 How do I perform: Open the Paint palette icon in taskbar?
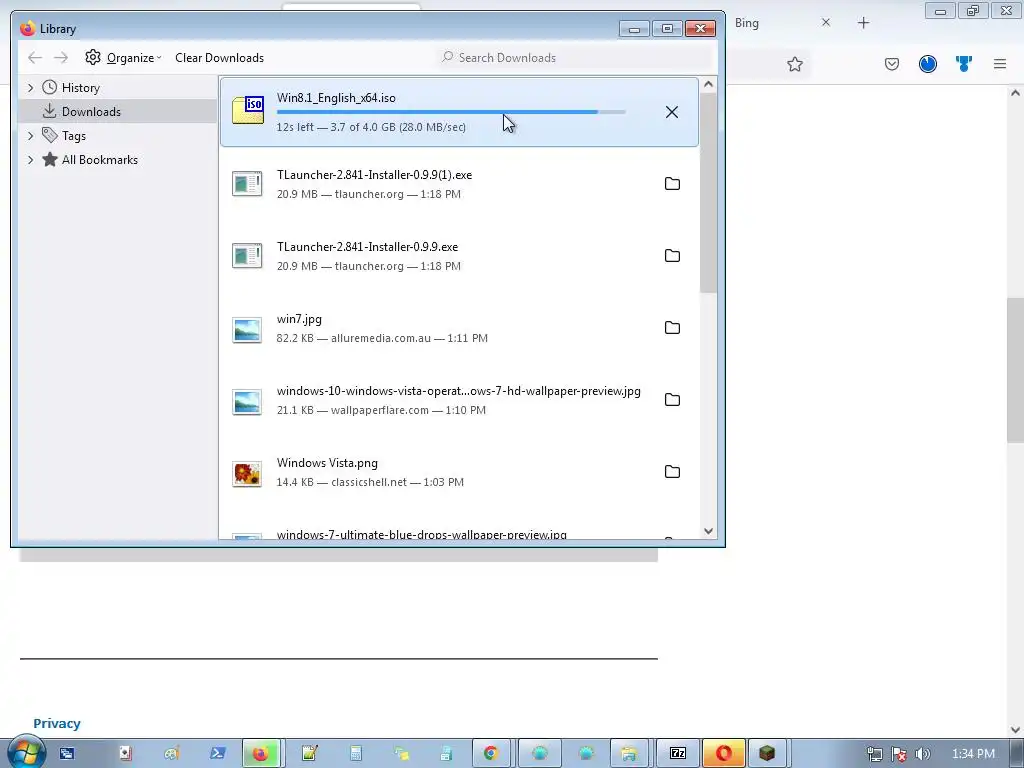[172, 754]
